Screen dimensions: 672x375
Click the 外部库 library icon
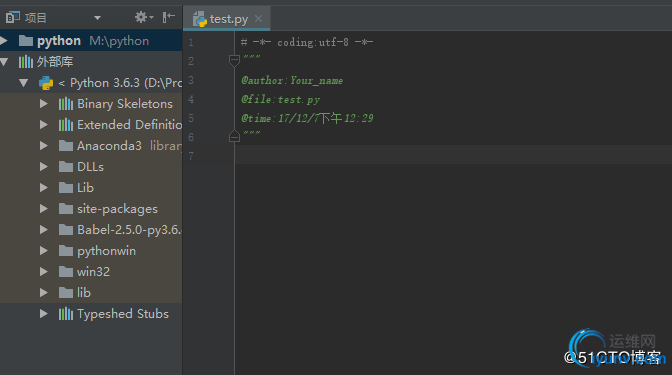pyautogui.click(x=26, y=62)
